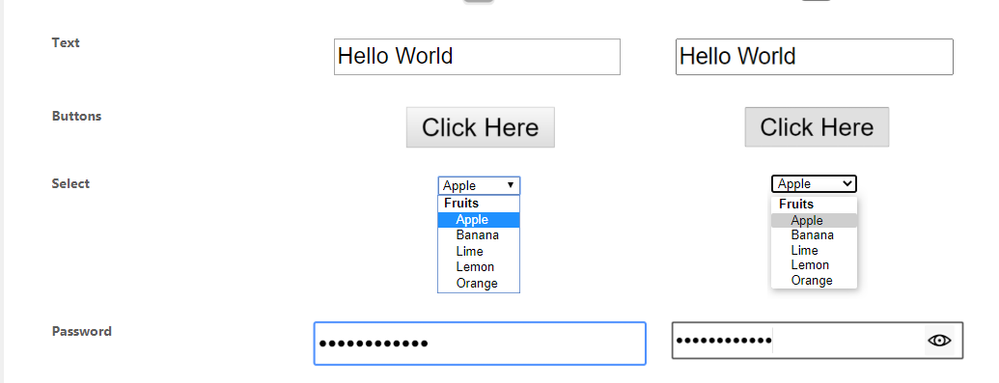
Task: Click the right Click Here button
Action: tap(817, 127)
